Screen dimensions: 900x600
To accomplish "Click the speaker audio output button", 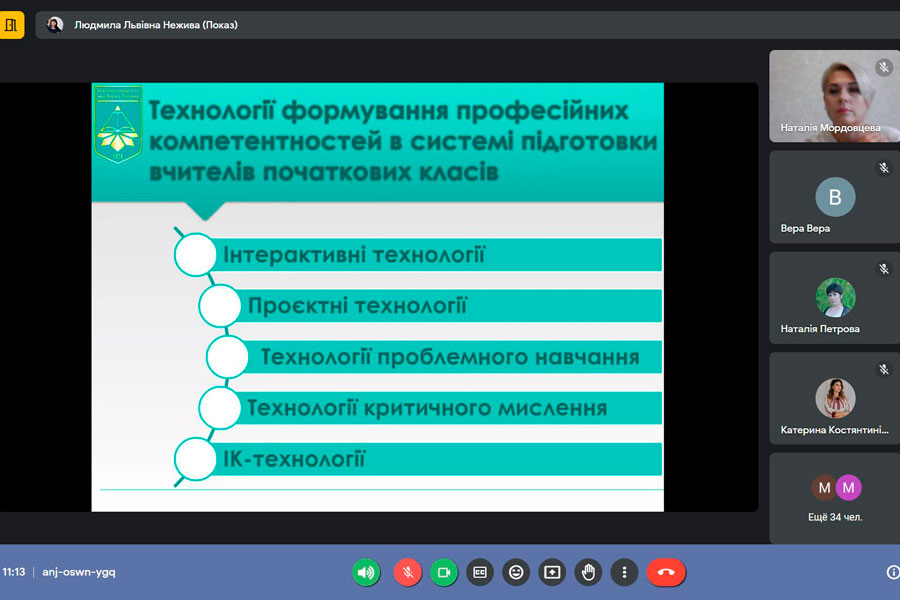I will click(x=366, y=572).
